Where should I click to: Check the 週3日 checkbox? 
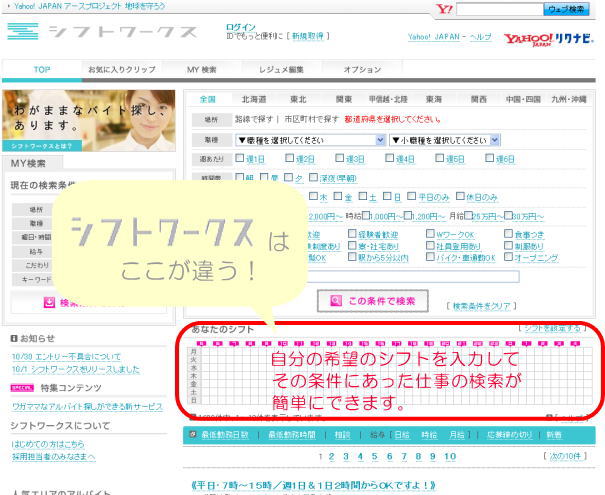click(340, 158)
